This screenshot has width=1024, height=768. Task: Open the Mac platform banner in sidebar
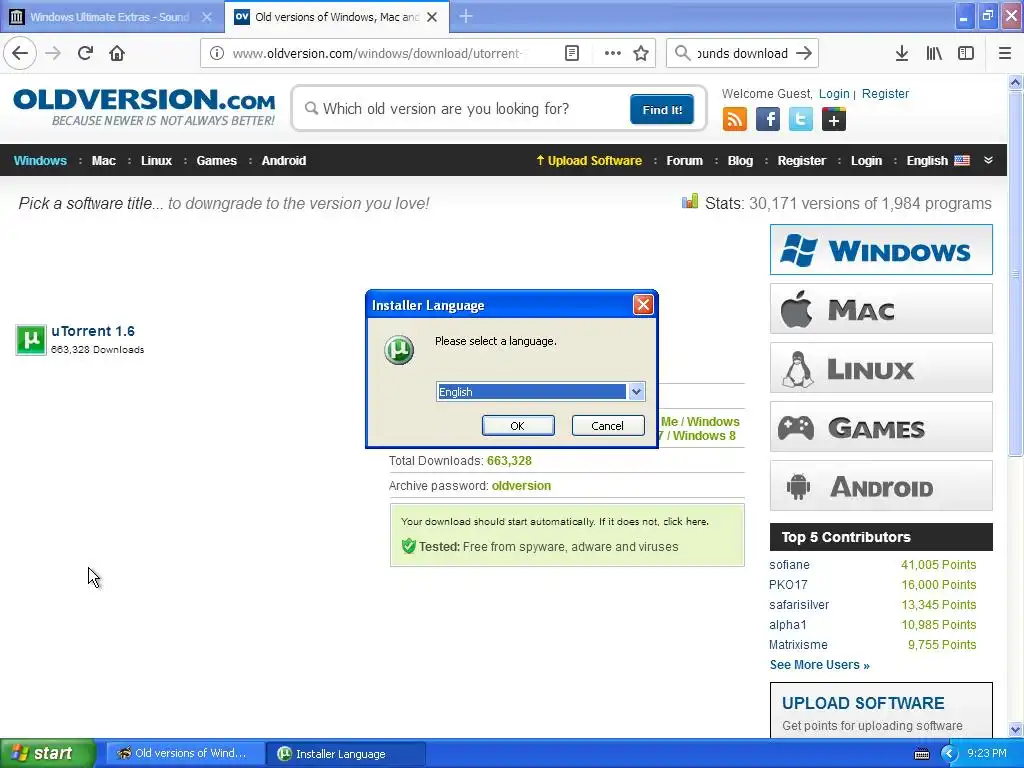click(x=881, y=308)
